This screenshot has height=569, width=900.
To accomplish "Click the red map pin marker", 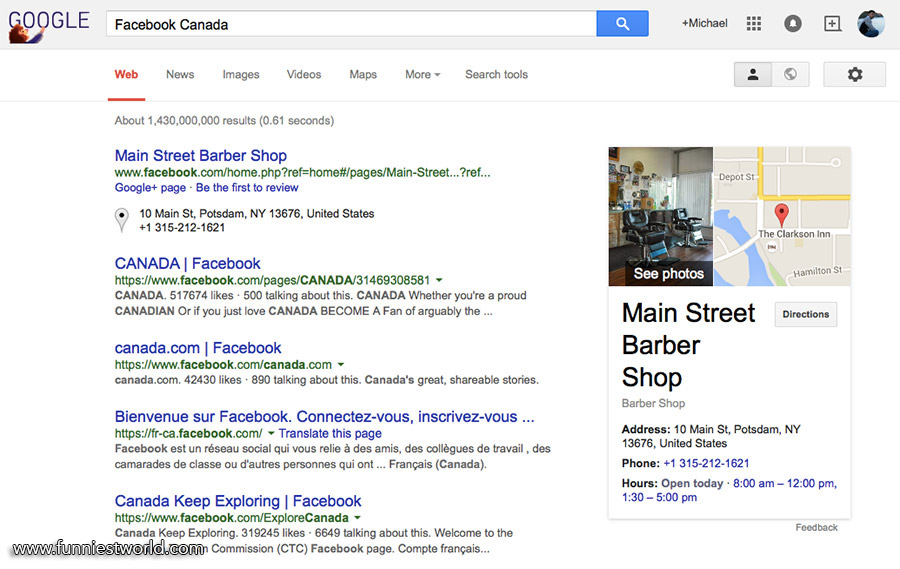I will 782,213.
